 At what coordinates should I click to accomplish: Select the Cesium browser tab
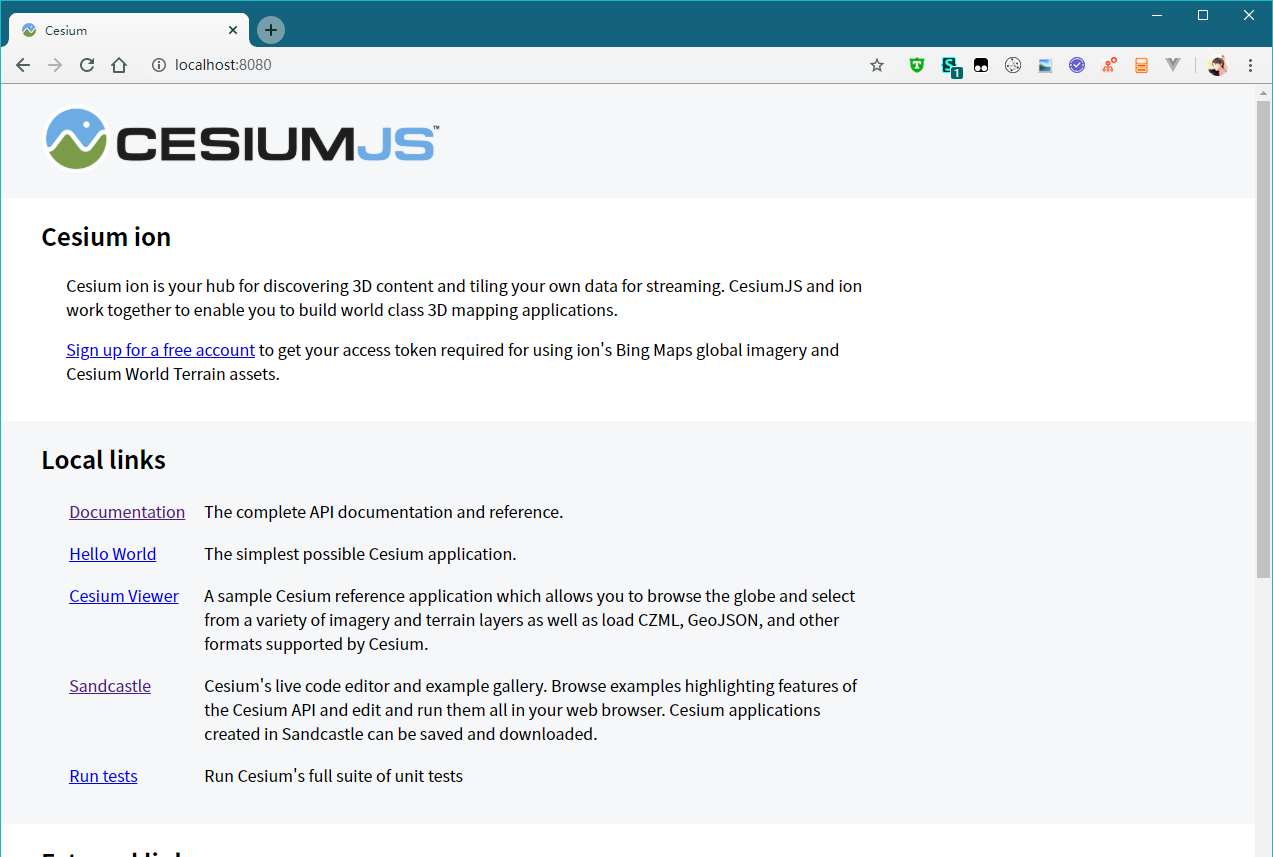pos(129,31)
